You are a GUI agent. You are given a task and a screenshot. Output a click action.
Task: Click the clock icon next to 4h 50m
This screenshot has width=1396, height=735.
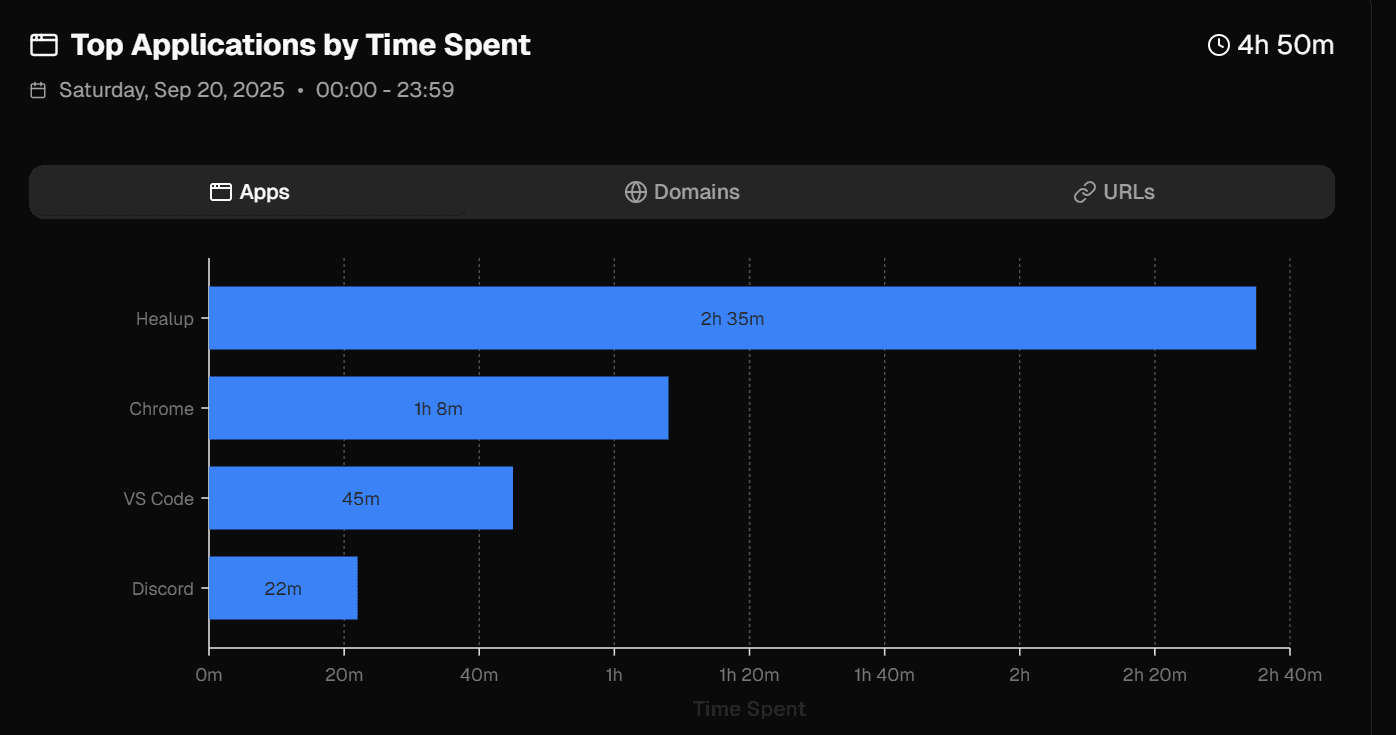[1218, 45]
